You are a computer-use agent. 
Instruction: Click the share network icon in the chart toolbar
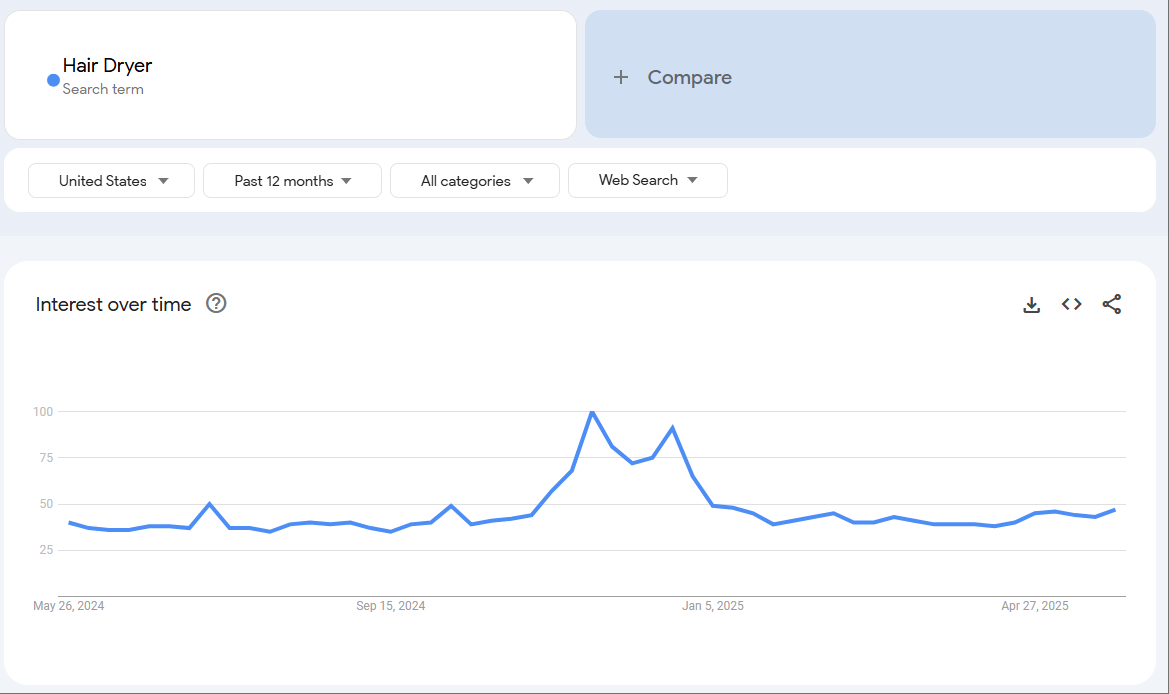[x=1112, y=304]
